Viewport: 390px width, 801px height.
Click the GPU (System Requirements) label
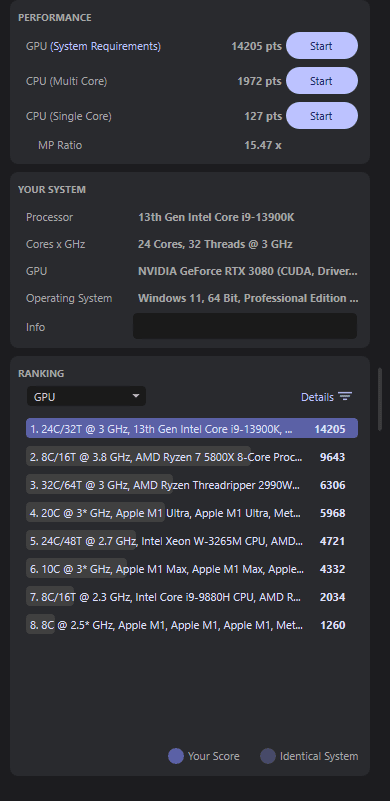pos(94,46)
